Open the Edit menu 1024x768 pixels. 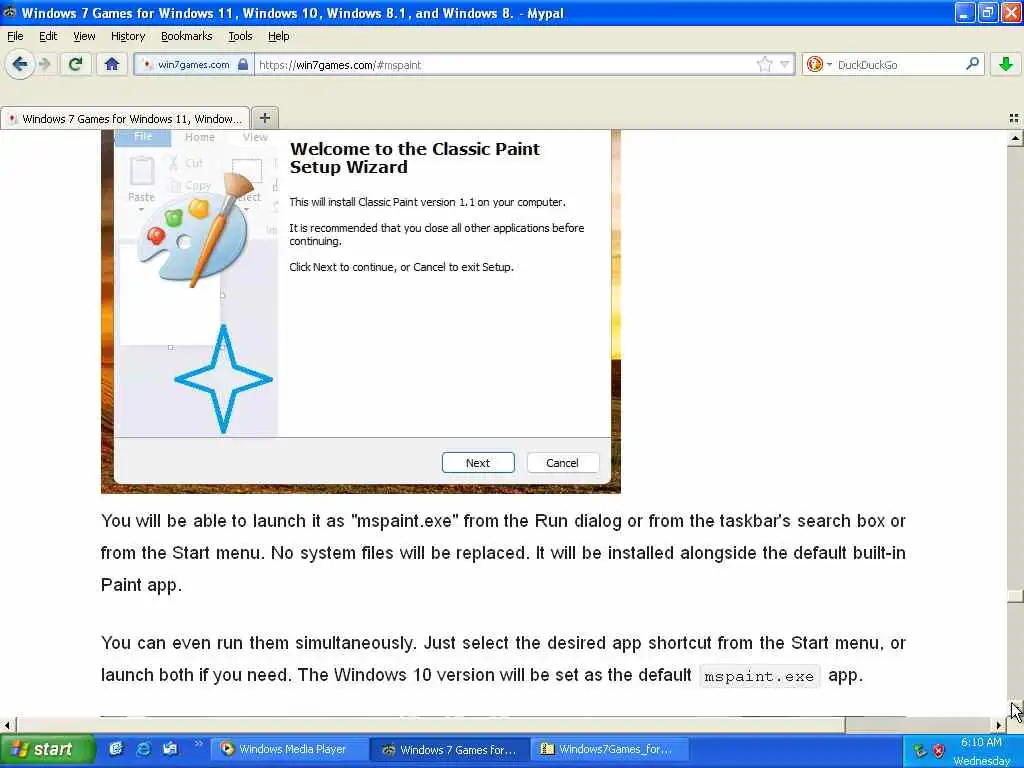pyautogui.click(x=48, y=36)
